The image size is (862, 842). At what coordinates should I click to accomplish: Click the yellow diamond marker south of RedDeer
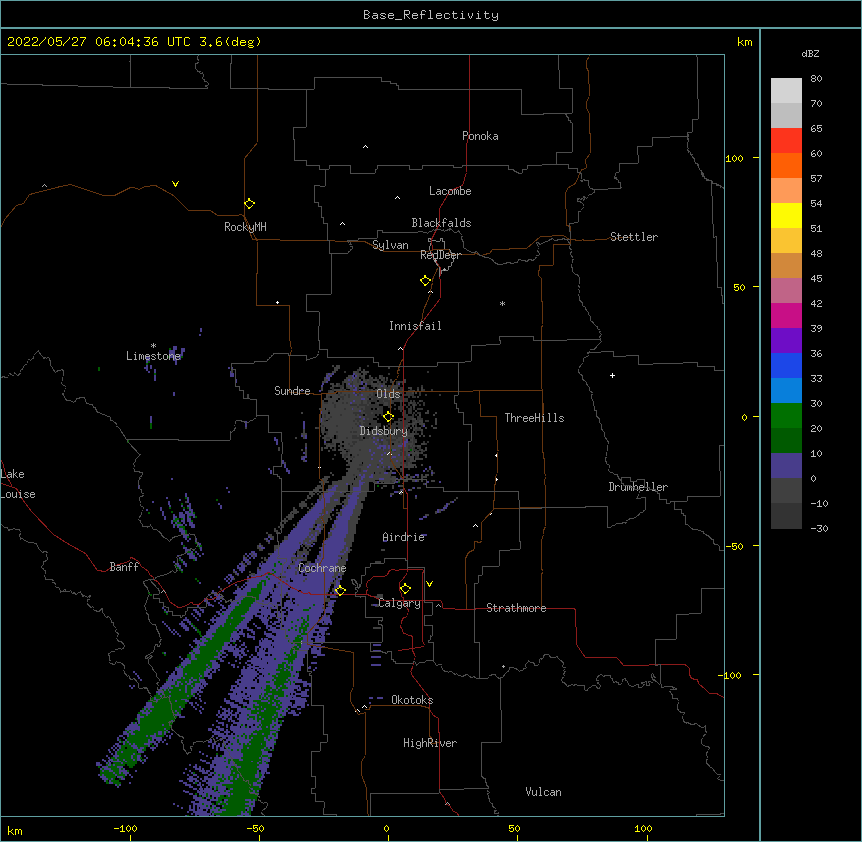point(425,281)
